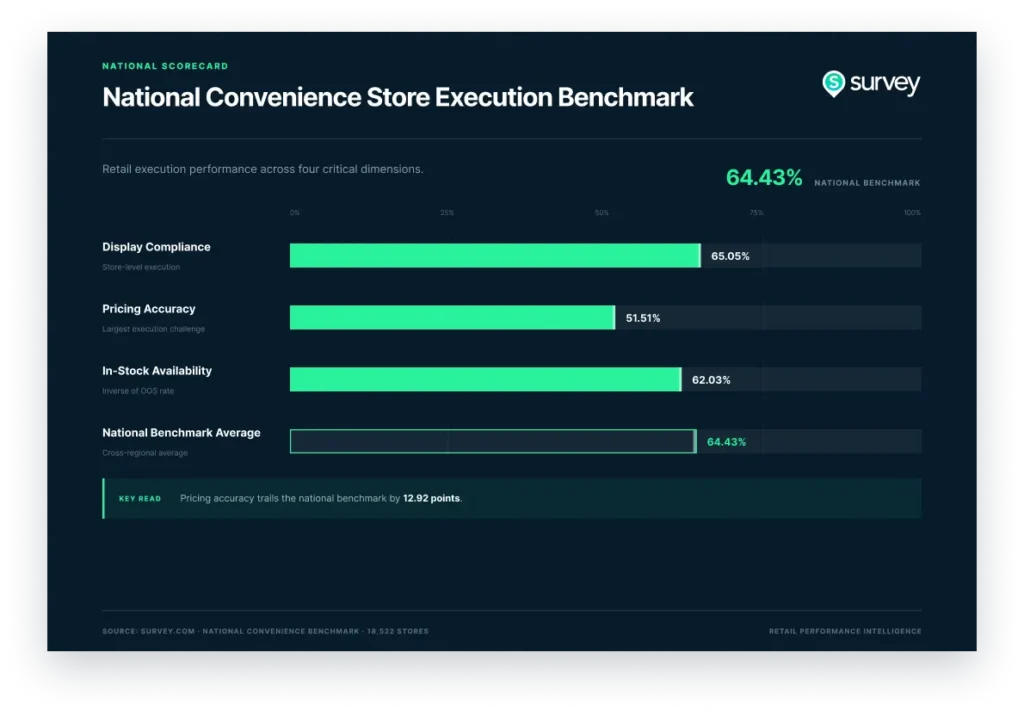Click the bold '12.92 points' text
1024x714 pixels.
coord(431,498)
